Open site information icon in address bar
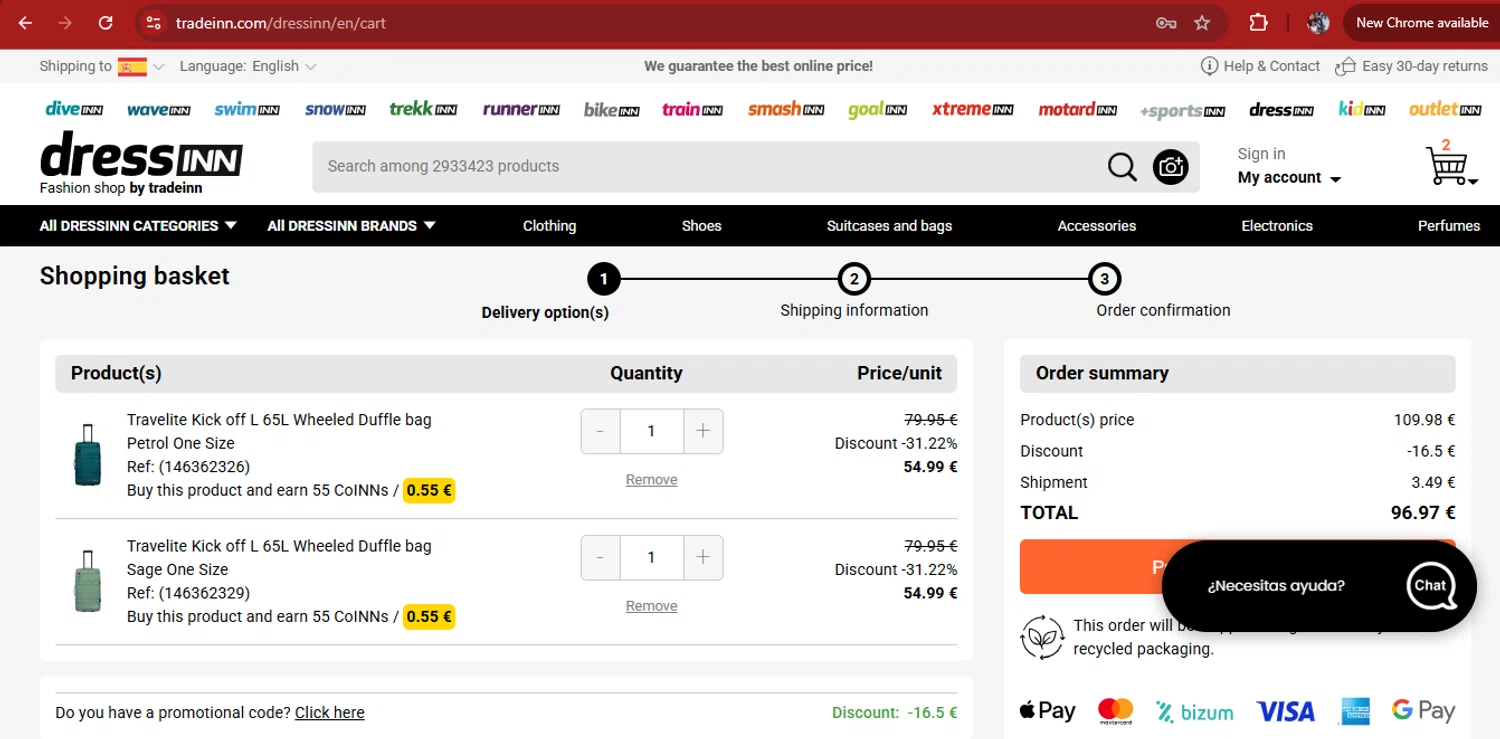The width and height of the screenshot is (1500, 739). pos(152,23)
